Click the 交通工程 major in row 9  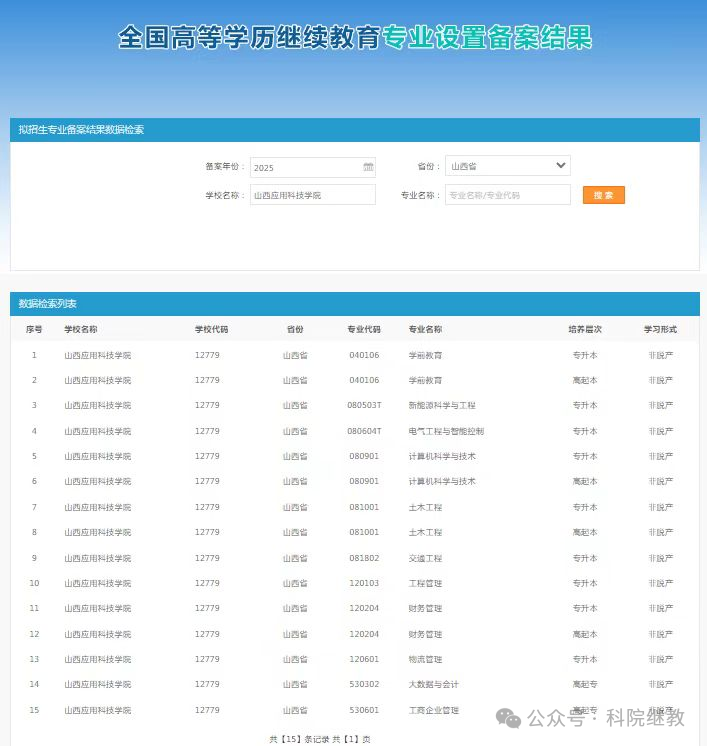tap(425, 558)
